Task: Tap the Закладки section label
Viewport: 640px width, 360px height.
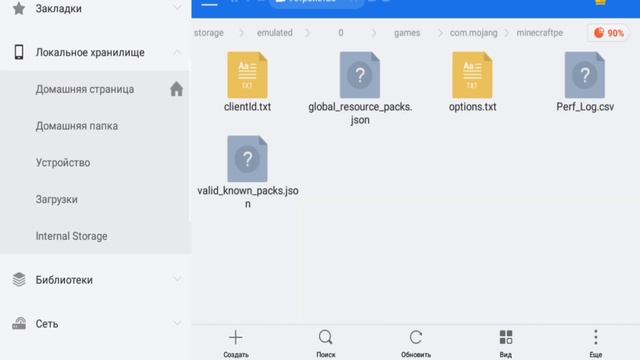Action: [58, 9]
